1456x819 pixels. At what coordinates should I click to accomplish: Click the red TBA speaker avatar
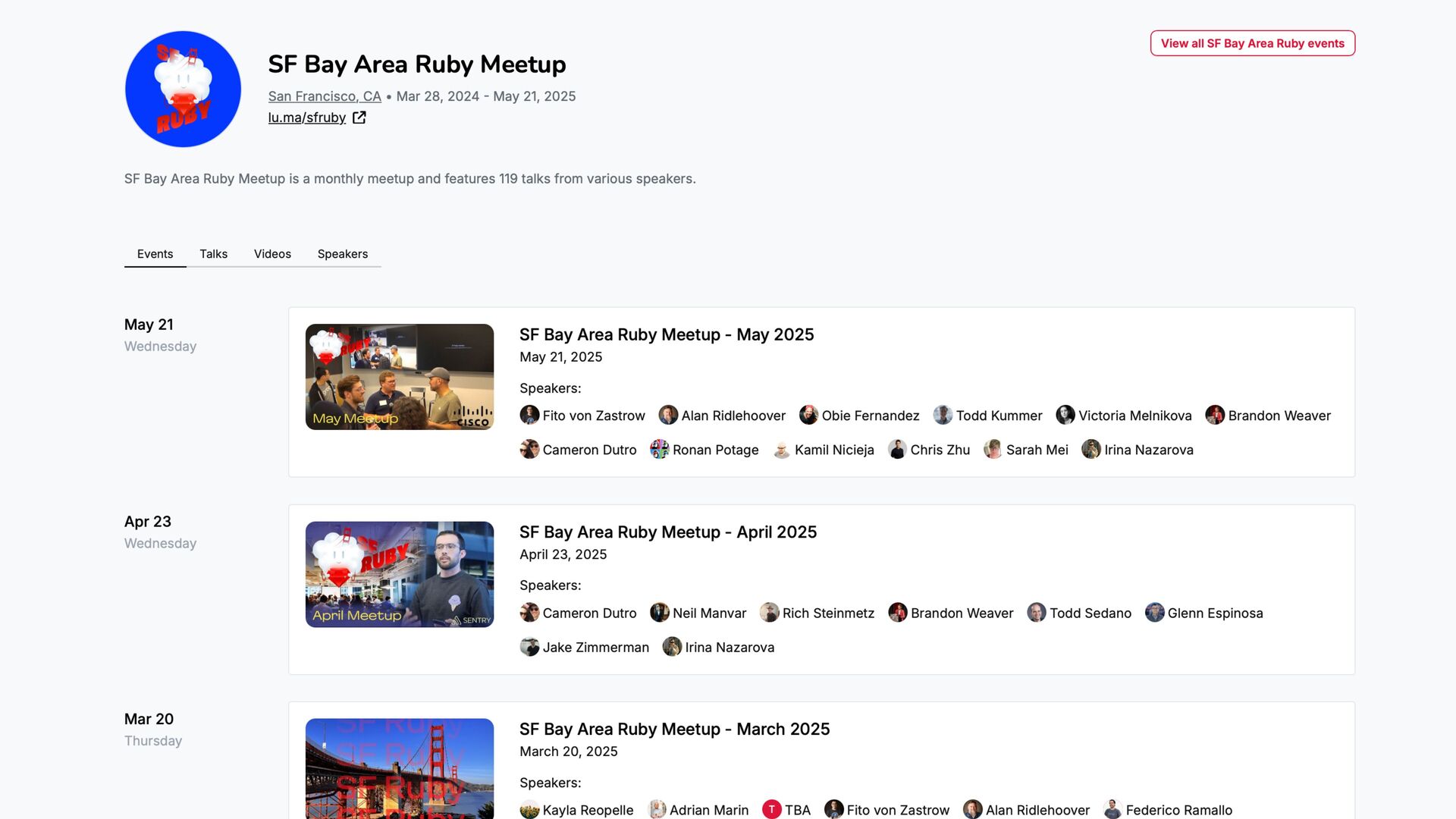(x=771, y=809)
